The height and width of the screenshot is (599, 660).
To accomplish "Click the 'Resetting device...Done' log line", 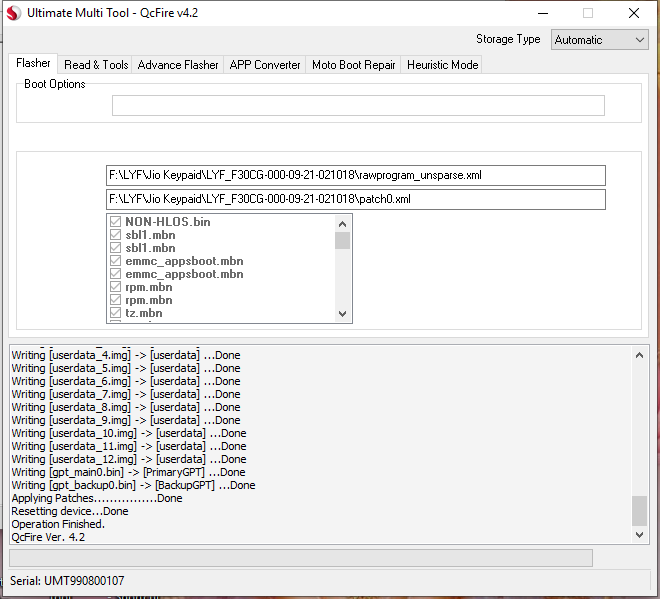I will [x=70, y=511].
